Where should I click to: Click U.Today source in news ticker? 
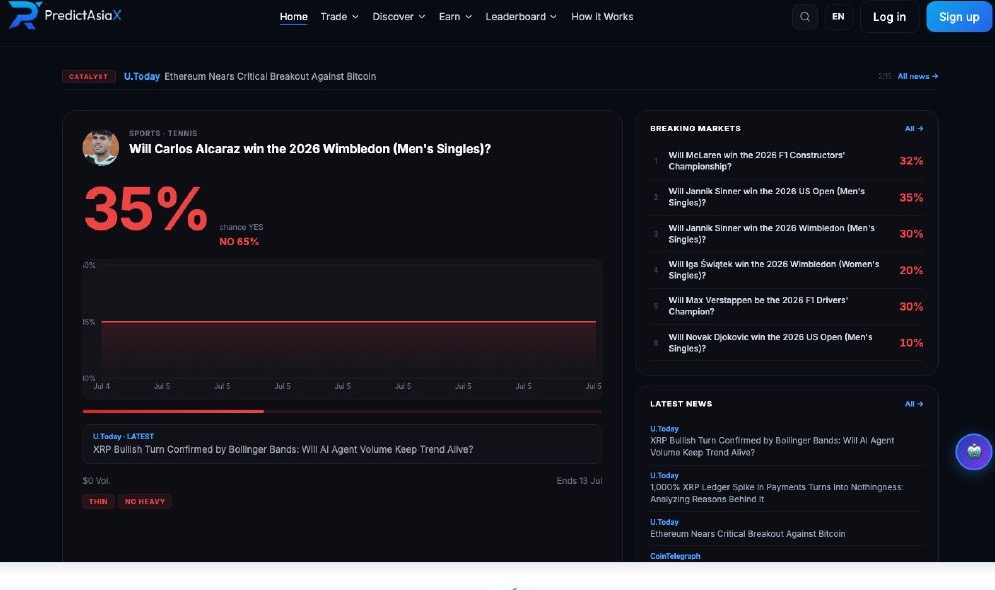point(142,76)
